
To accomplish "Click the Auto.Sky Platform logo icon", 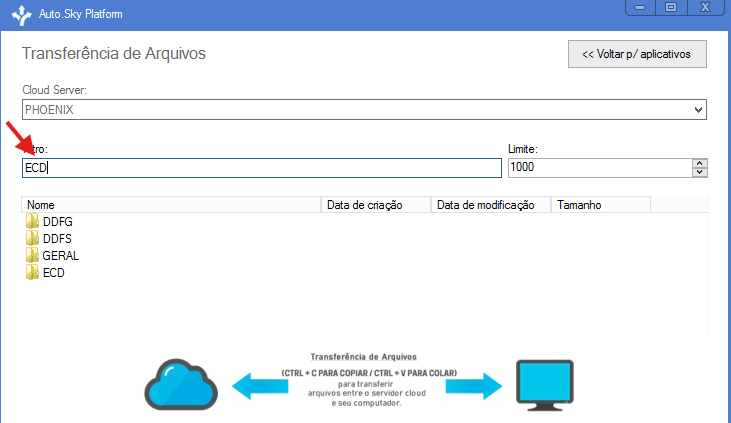I will pos(21,15).
